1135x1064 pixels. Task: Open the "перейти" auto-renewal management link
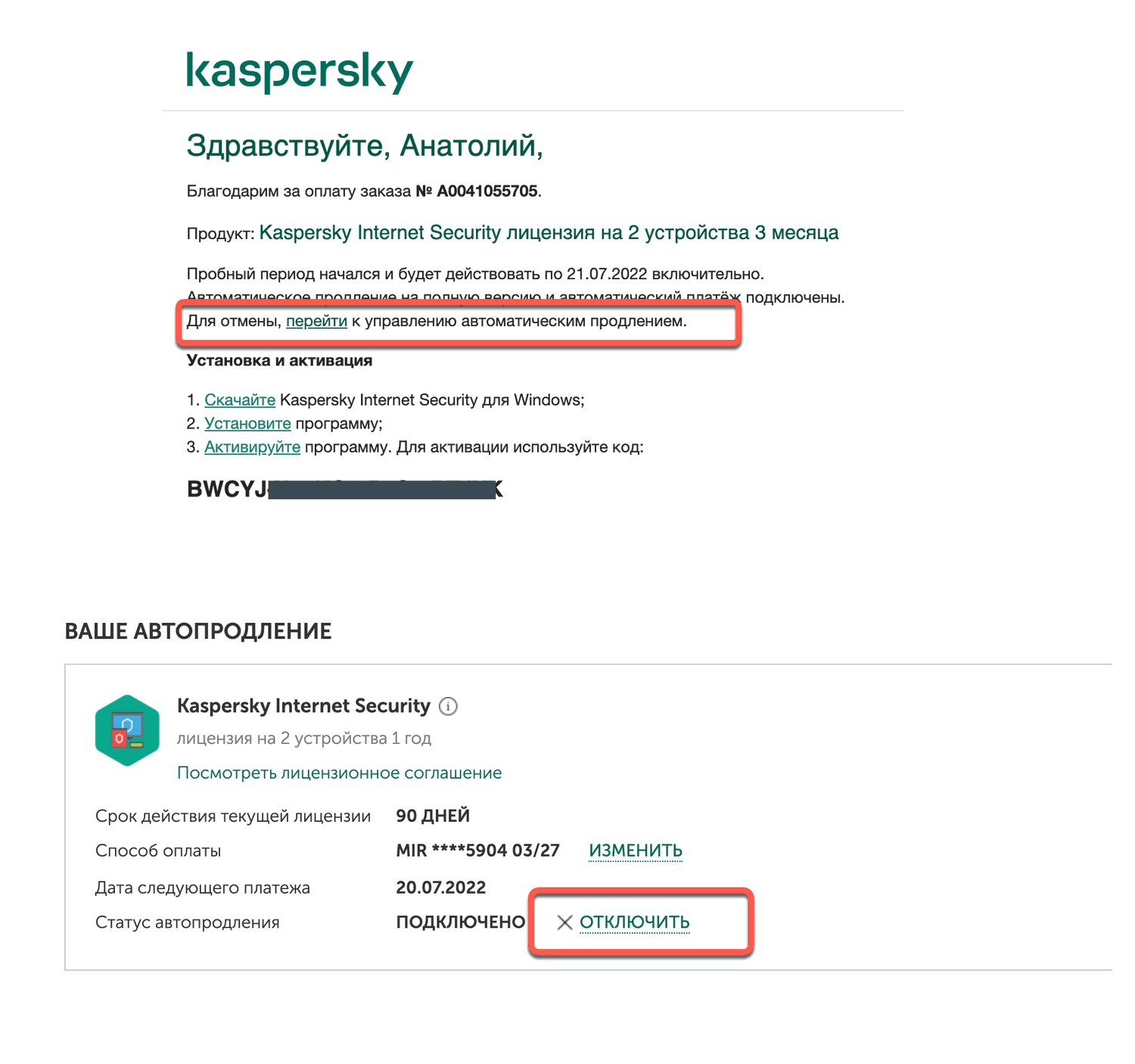[x=316, y=322]
